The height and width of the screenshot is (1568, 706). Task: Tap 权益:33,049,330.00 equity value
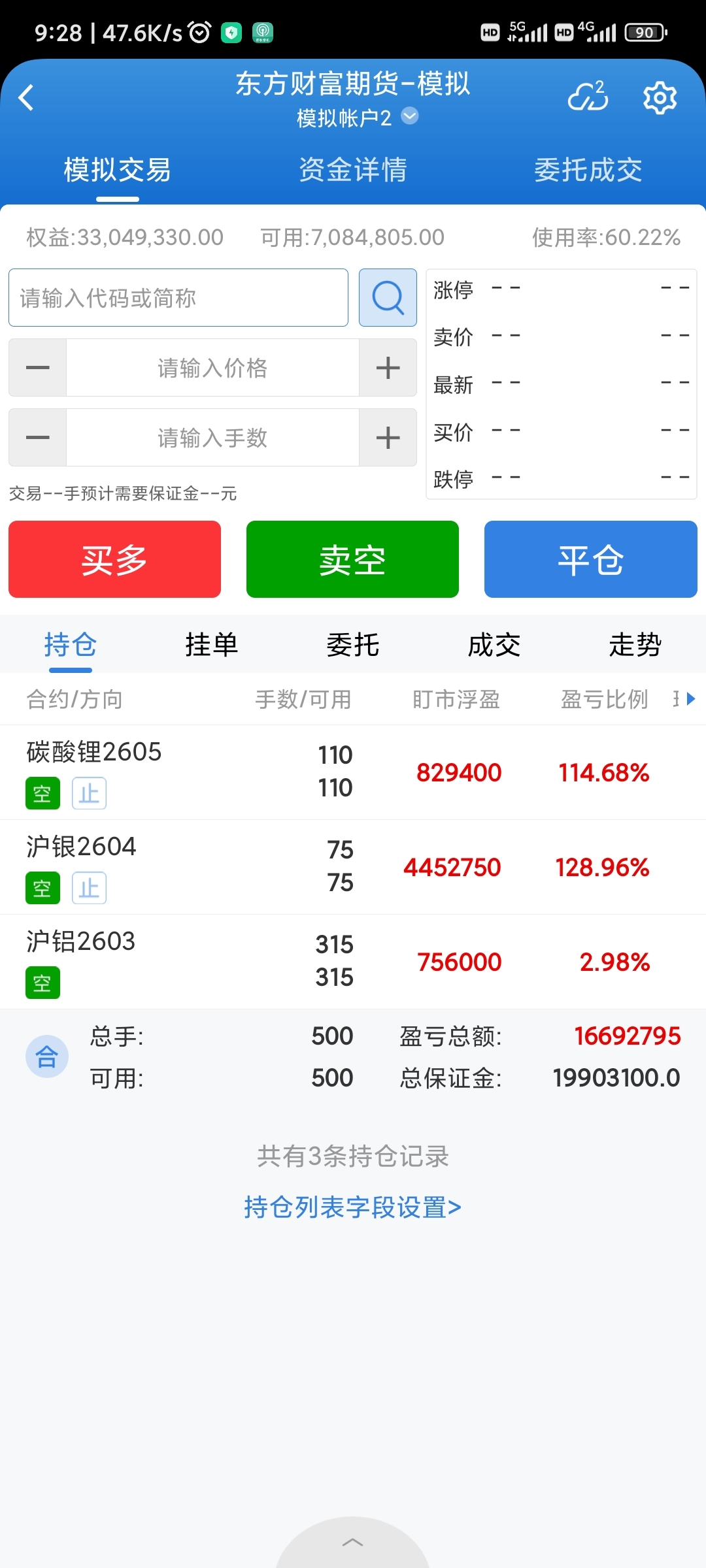pos(125,237)
